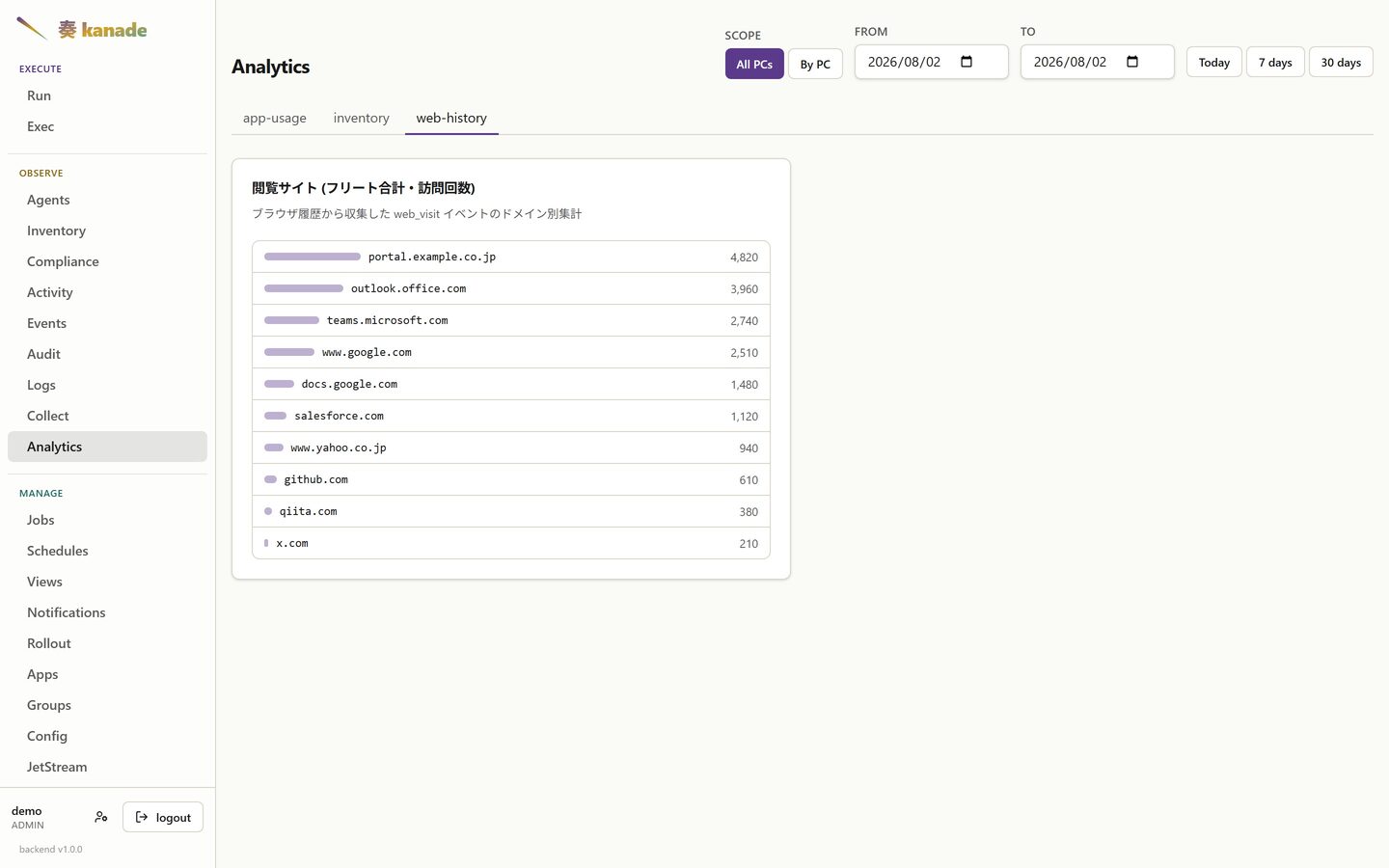Viewport: 1389px width, 868px height.
Task: Open Inventory in the sidebar
Action: click(107, 231)
